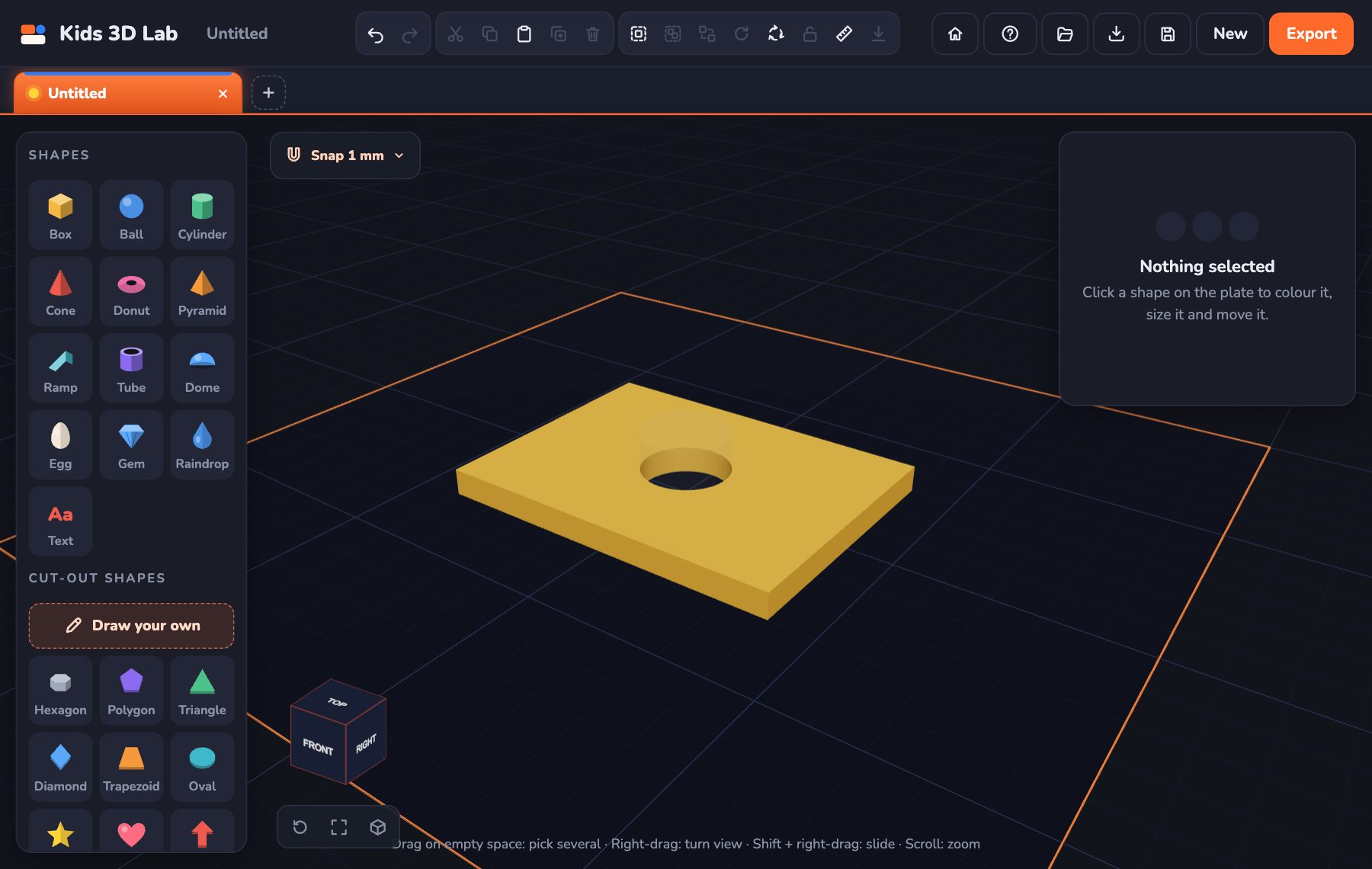Add a Tube shape
This screenshot has width=1372, height=869.
[131, 368]
